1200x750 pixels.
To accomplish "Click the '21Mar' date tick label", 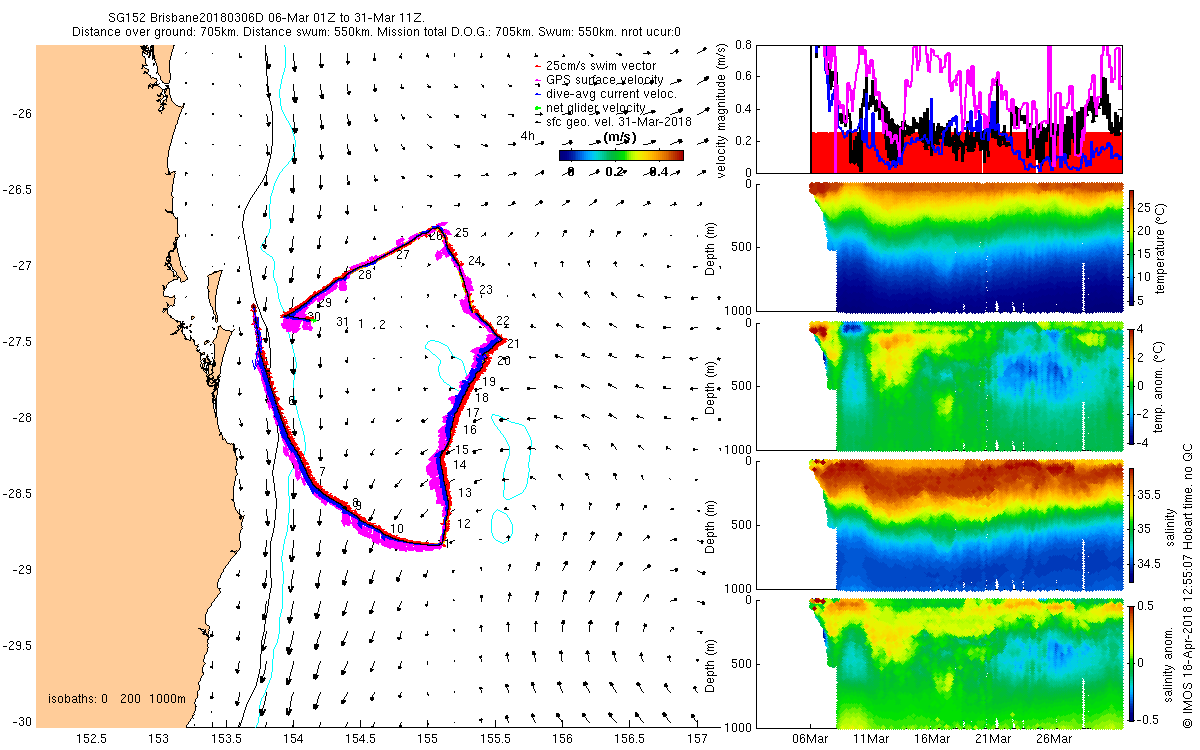I will [x=994, y=740].
